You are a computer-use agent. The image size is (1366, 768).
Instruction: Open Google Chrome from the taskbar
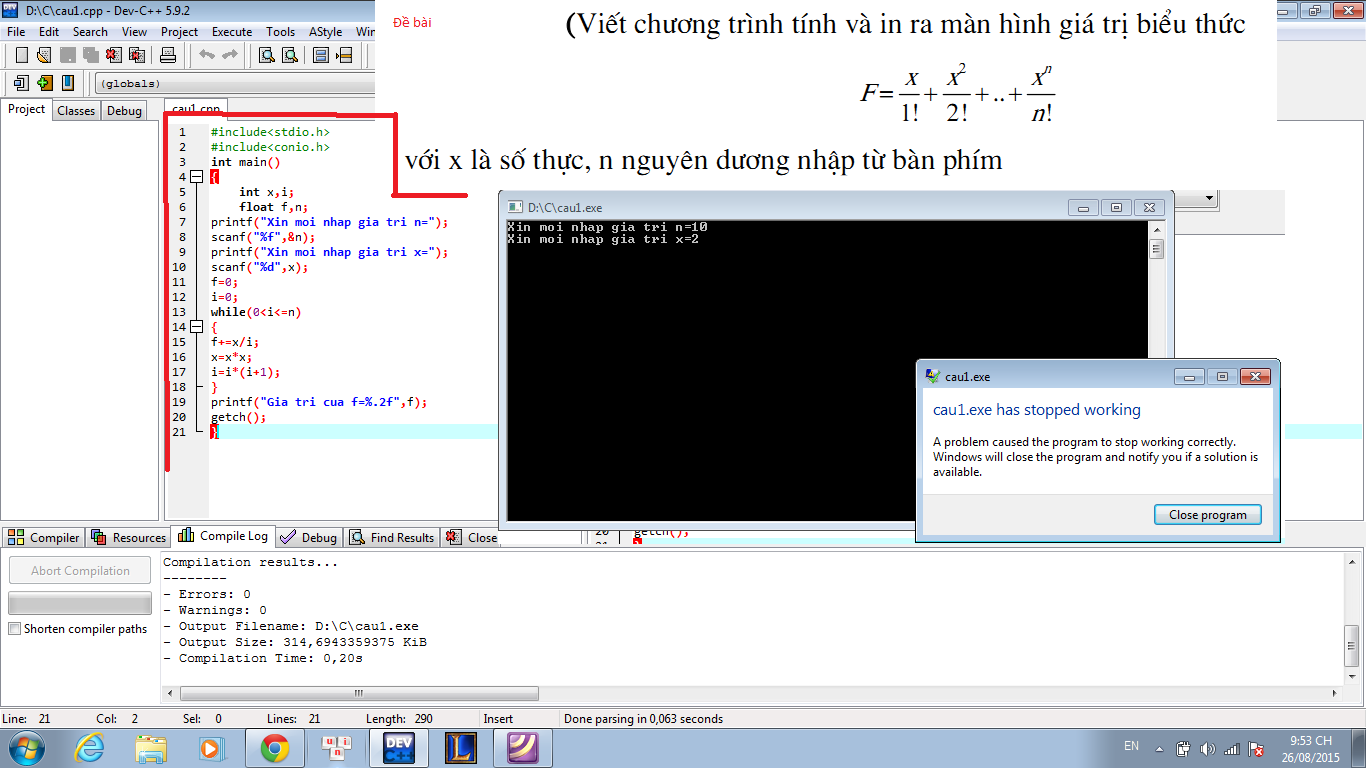[x=275, y=747]
